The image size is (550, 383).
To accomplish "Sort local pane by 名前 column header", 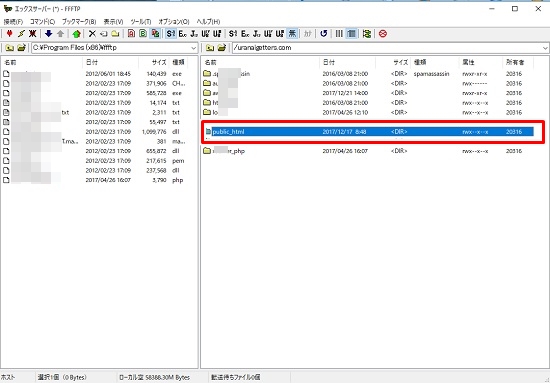I will [42, 62].
